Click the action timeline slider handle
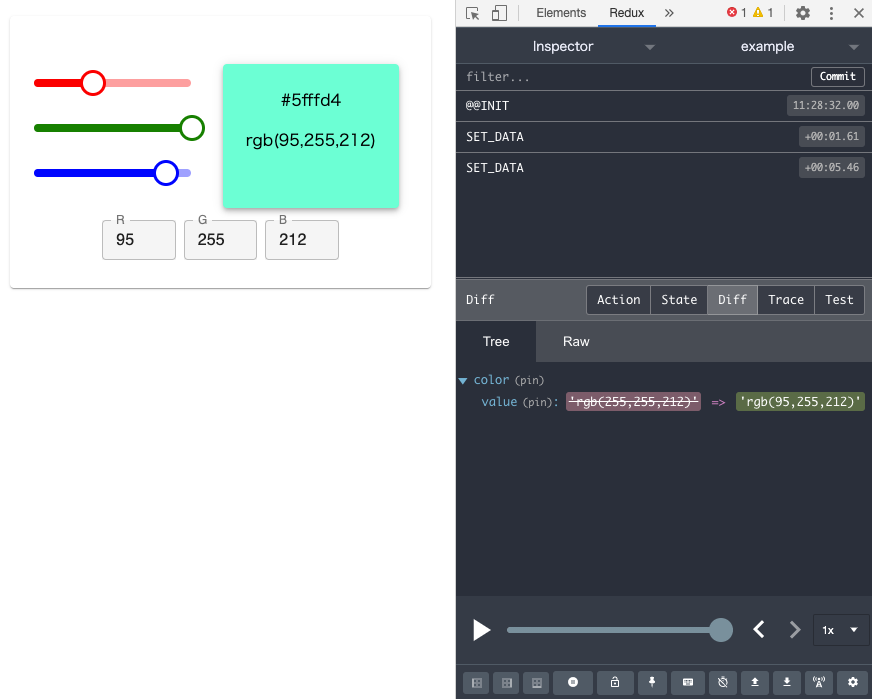 click(x=721, y=630)
